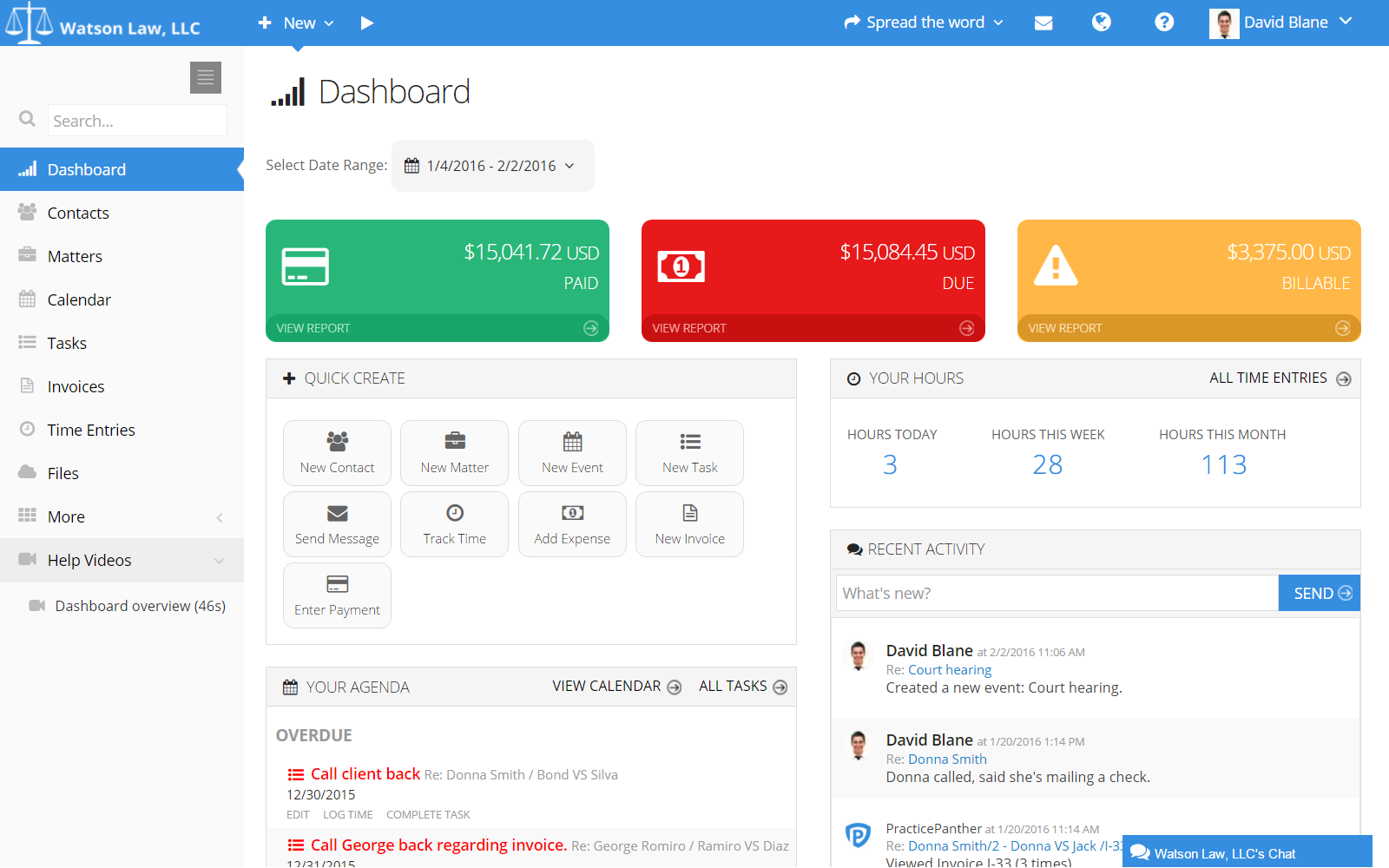Toggle the sidebar hamburger menu button

click(206, 77)
